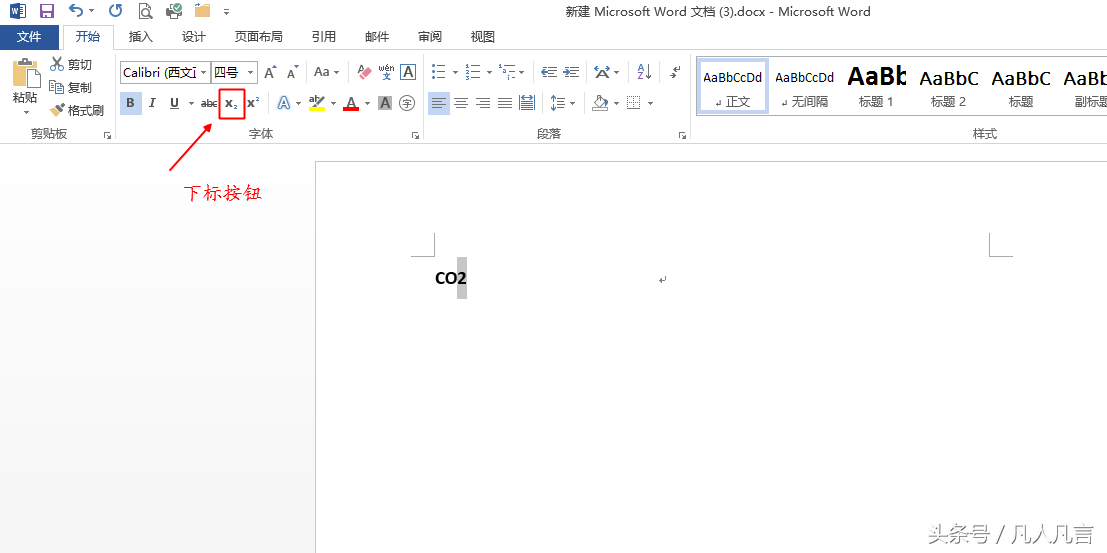Image resolution: width=1107 pixels, height=553 pixels.
Task: Toggle the superscript x² button
Action: click(x=253, y=104)
